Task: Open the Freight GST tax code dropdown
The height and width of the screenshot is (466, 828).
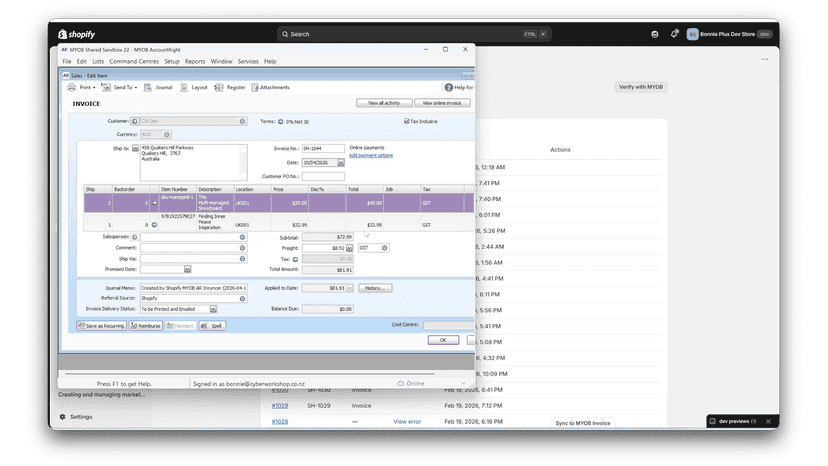Action: click(x=384, y=248)
